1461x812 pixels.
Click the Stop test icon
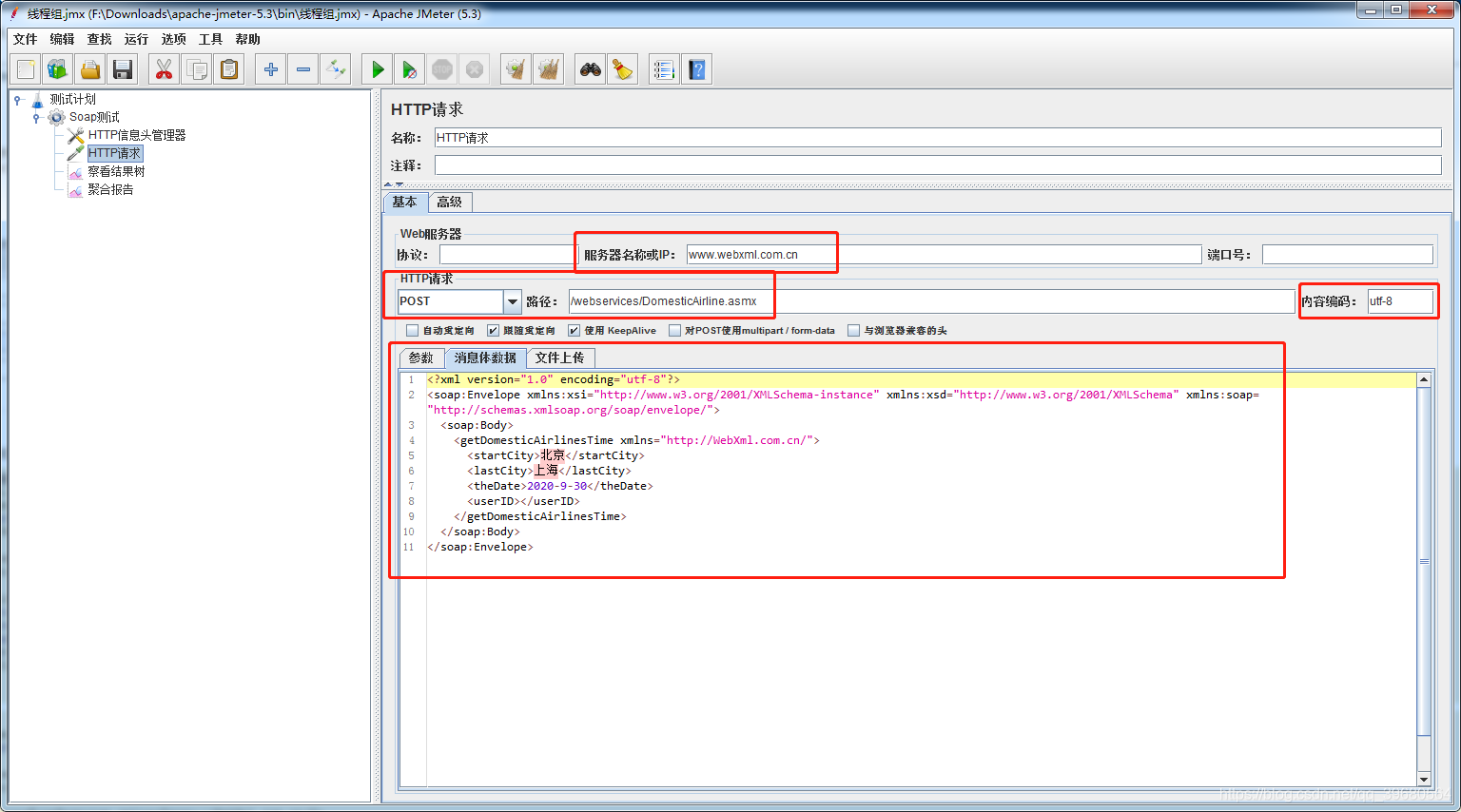[x=442, y=69]
